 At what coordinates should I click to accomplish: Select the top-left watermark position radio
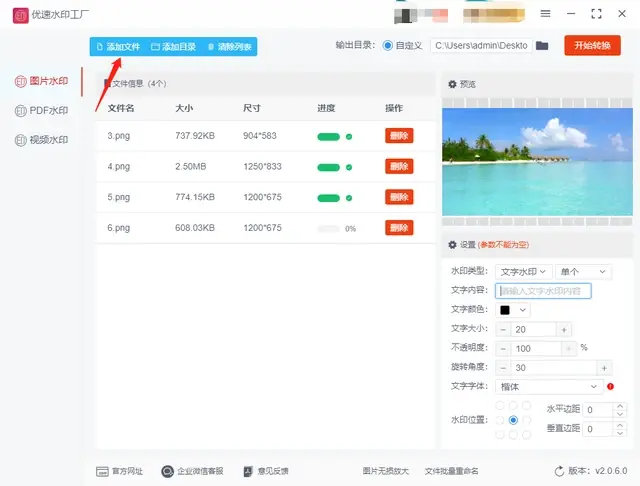pyautogui.click(x=500, y=406)
